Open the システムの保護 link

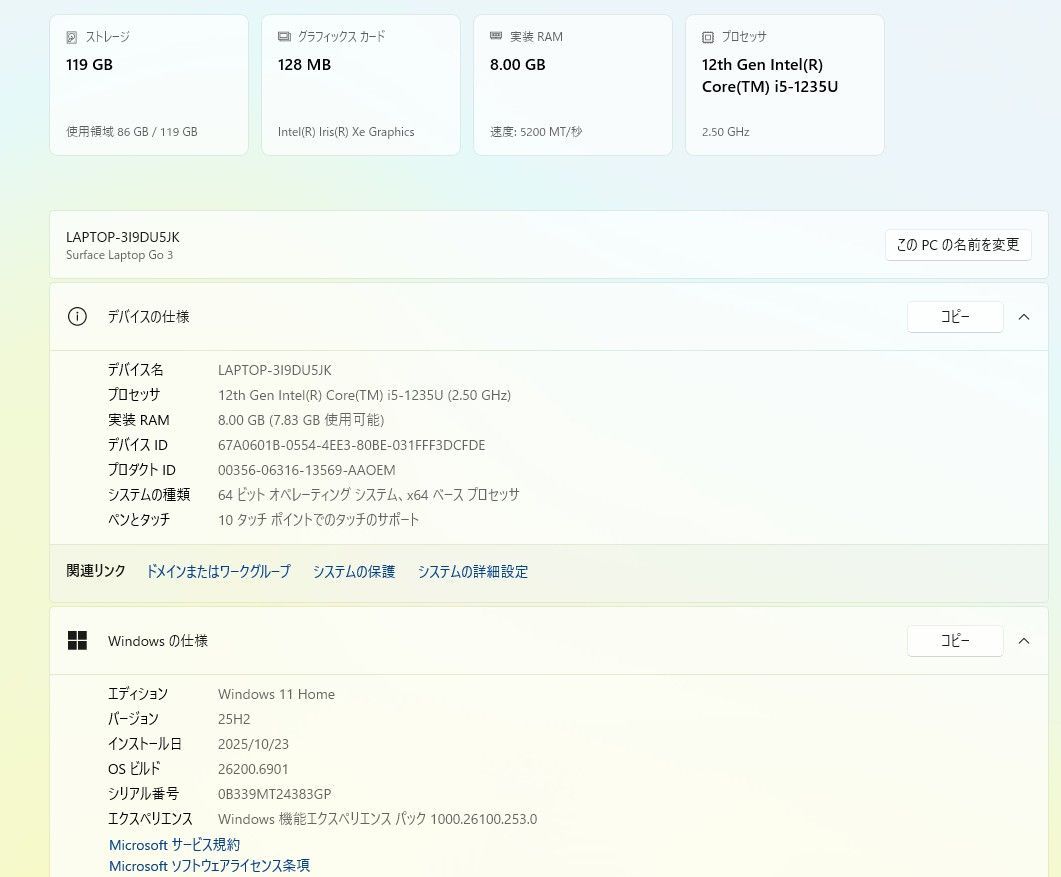tap(354, 572)
